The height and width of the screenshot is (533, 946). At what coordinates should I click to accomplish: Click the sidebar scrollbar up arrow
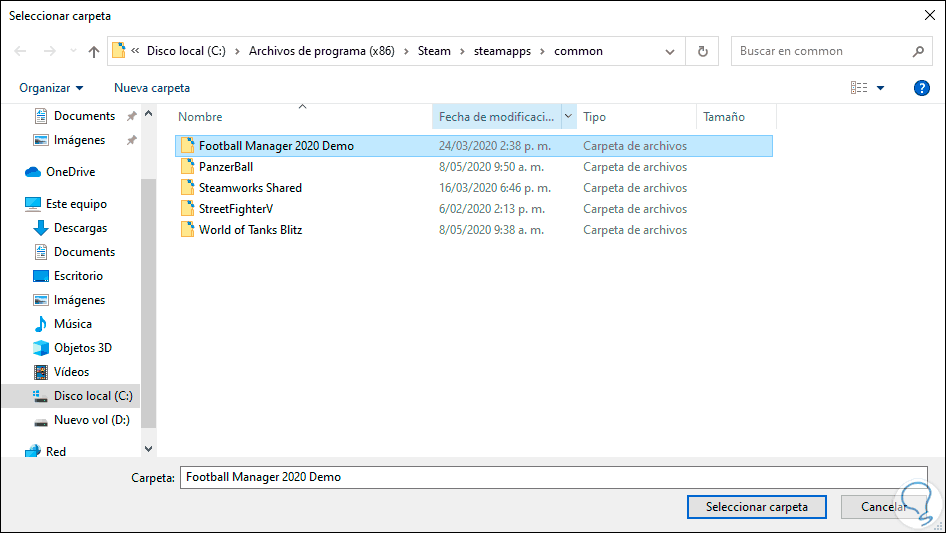(x=148, y=113)
